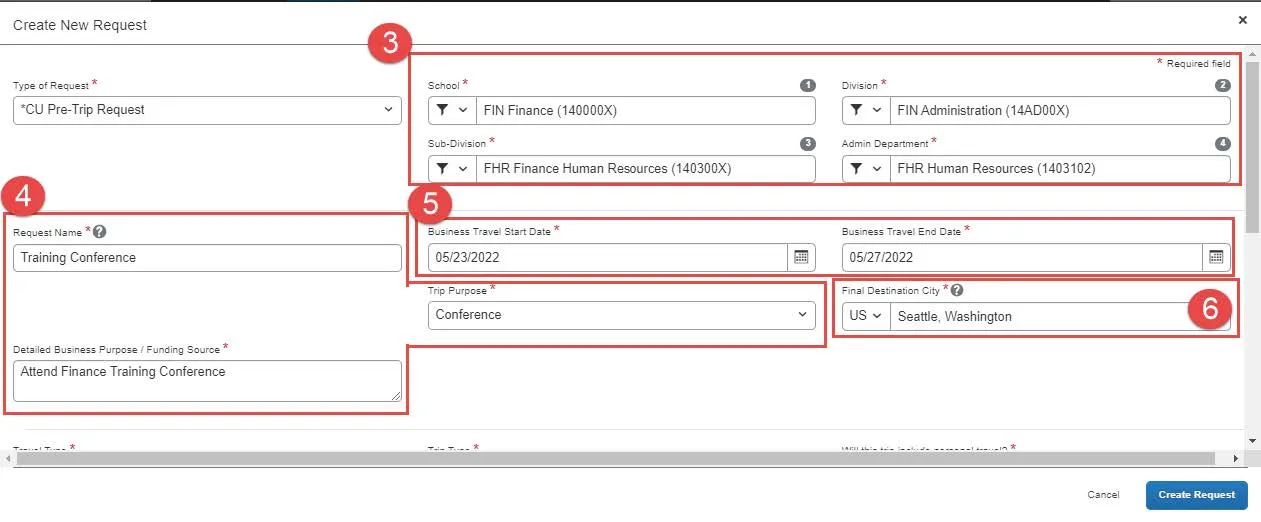Click the Sub-Division field FHR Finance Human Resources
The width and height of the screenshot is (1261, 522).
click(x=646, y=169)
